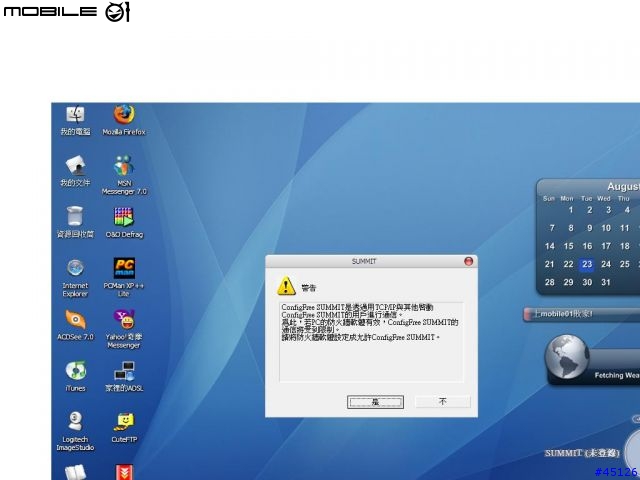The width and height of the screenshot is (640, 480).
Task: Click the partially visible icon below Logitech ImageStudio
Action: (76, 472)
